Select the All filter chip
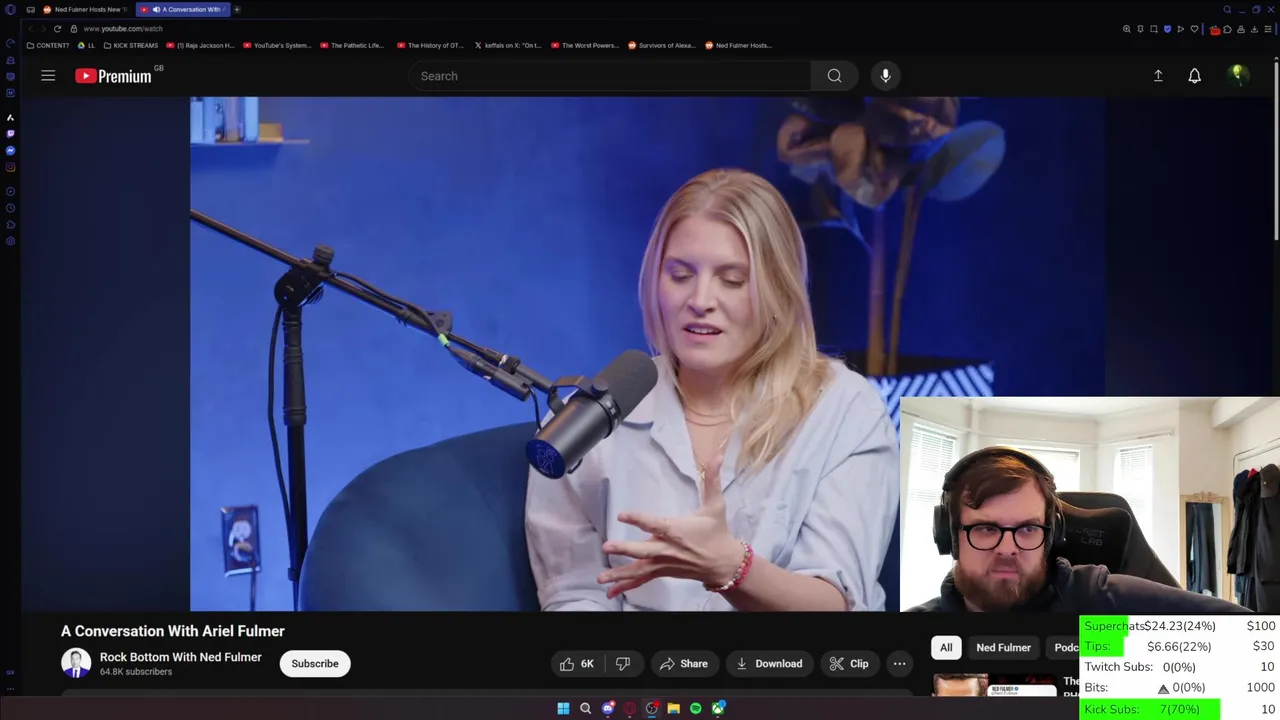Viewport: 1280px width, 720px height. click(946, 648)
